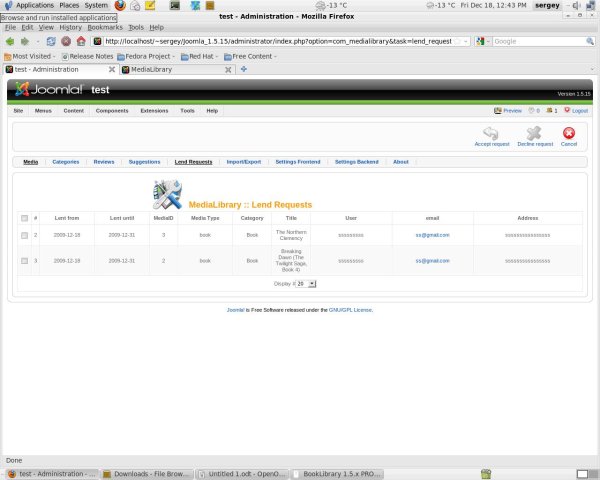Click the logged-in users icon in header
600x480 pixels.
click(x=550, y=111)
